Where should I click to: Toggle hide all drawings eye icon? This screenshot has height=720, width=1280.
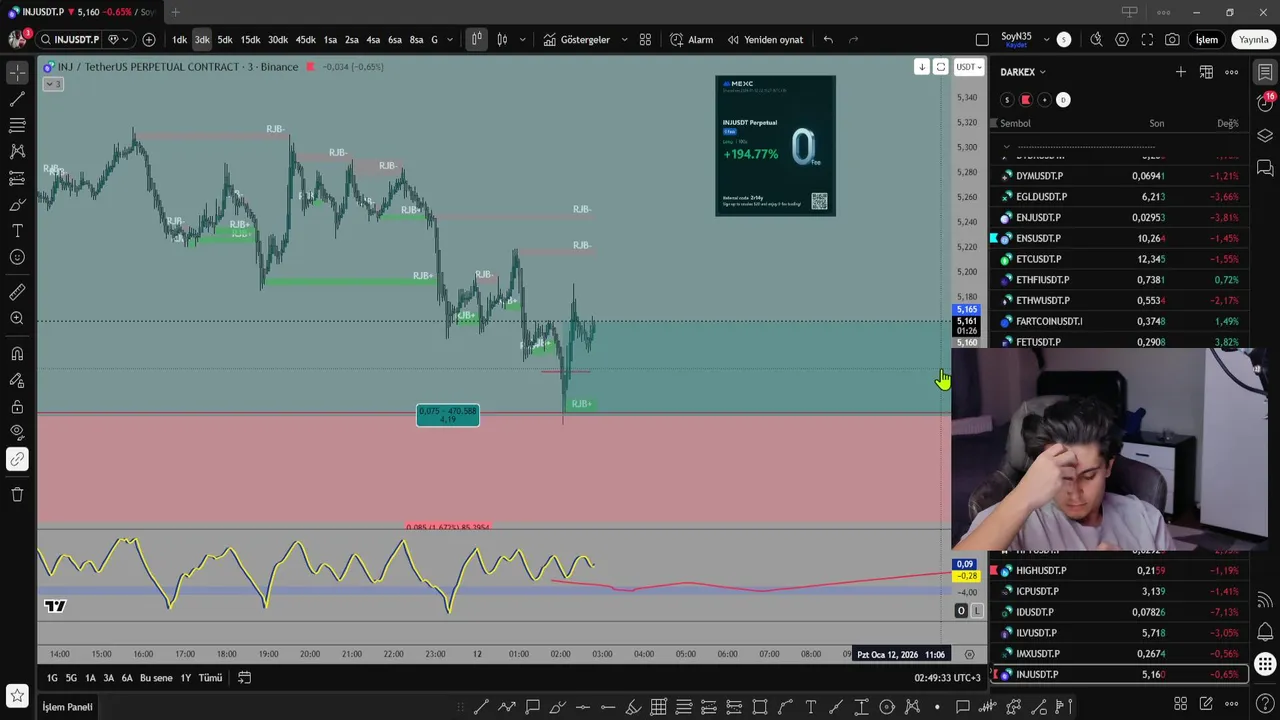point(17,432)
